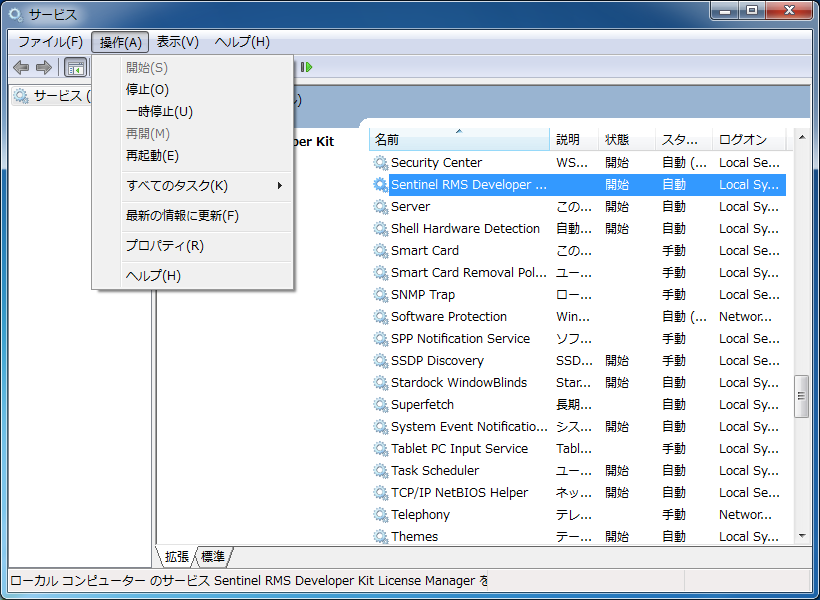Click the Tablet PC Input Service gear icon
The width and height of the screenshot is (820, 600).
coord(380,448)
